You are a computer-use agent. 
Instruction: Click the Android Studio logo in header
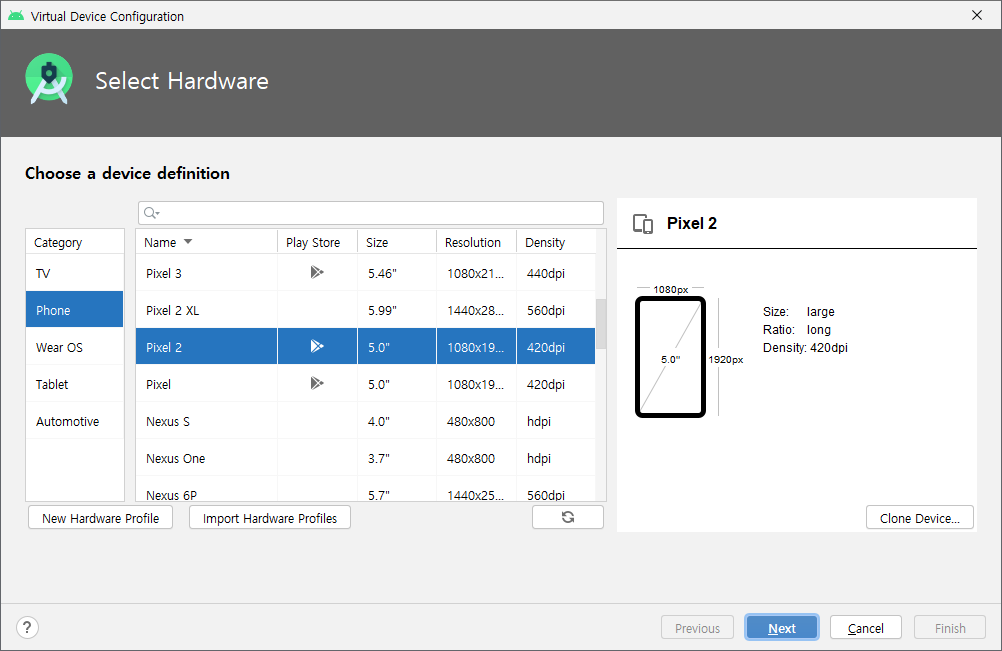click(49, 79)
